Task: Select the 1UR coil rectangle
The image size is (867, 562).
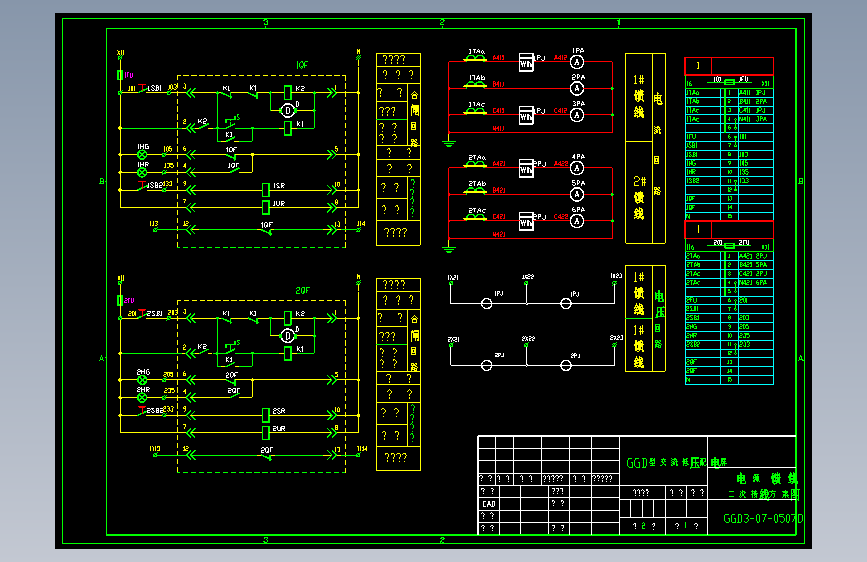Action: pos(265,207)
